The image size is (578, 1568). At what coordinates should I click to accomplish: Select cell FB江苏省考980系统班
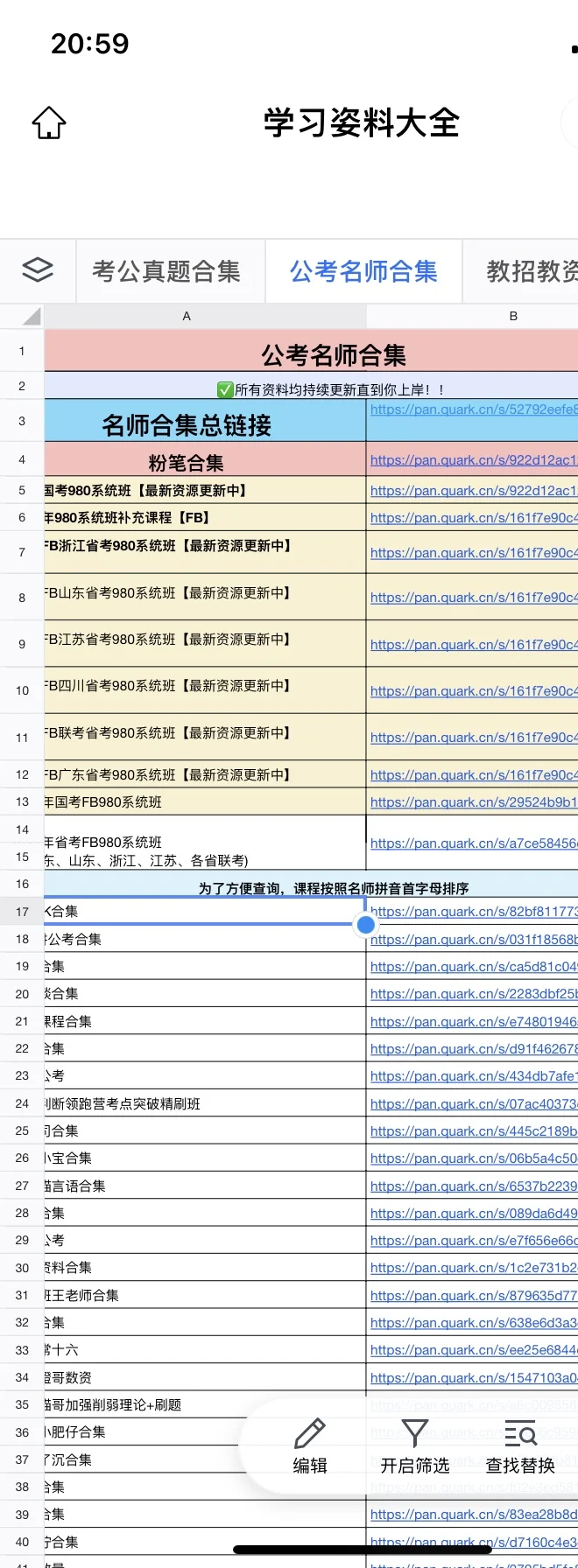pyautogui.click(x=205, y=643)
